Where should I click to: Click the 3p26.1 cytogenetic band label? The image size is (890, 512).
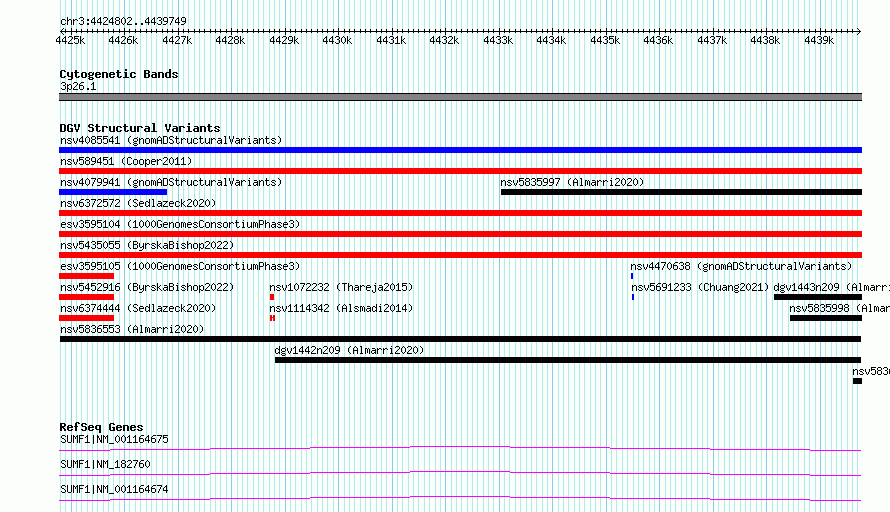[x=78, y=86]
